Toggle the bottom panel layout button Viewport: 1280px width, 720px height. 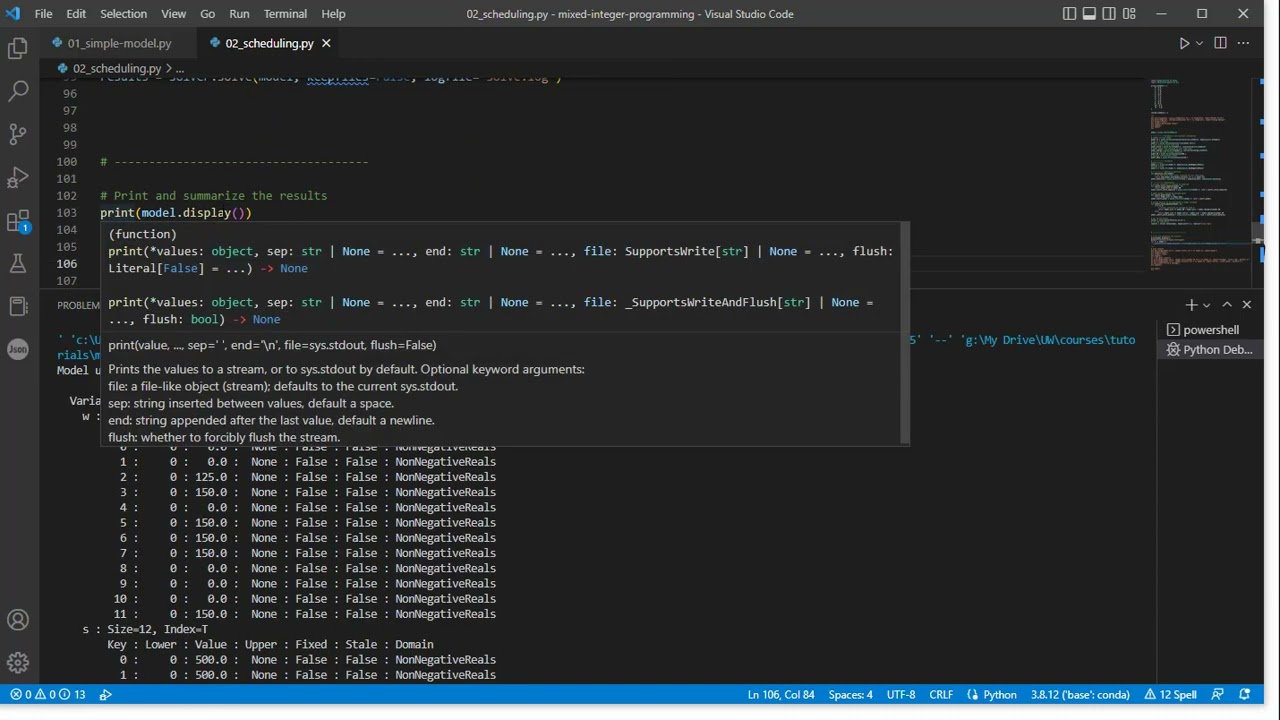[x=1089, y=14]
